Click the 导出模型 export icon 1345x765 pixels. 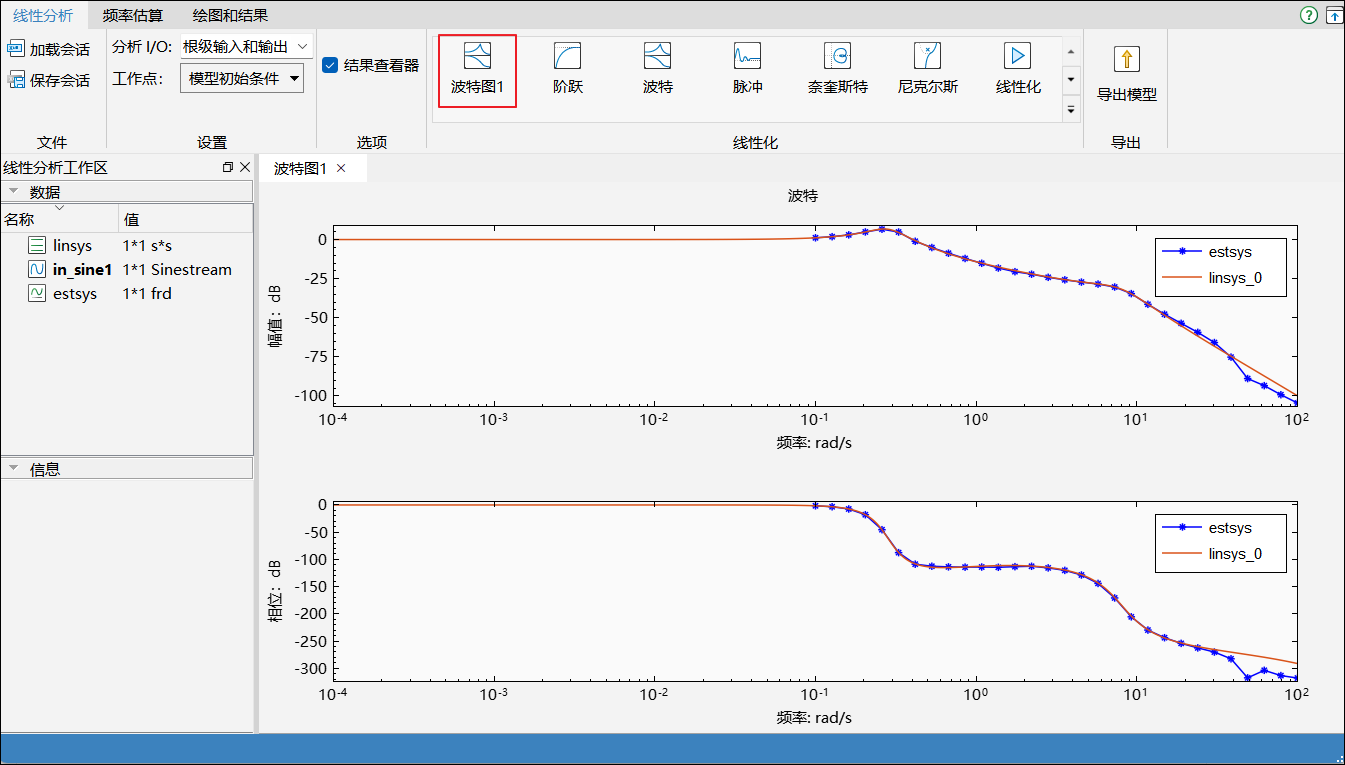(1126, 60)
